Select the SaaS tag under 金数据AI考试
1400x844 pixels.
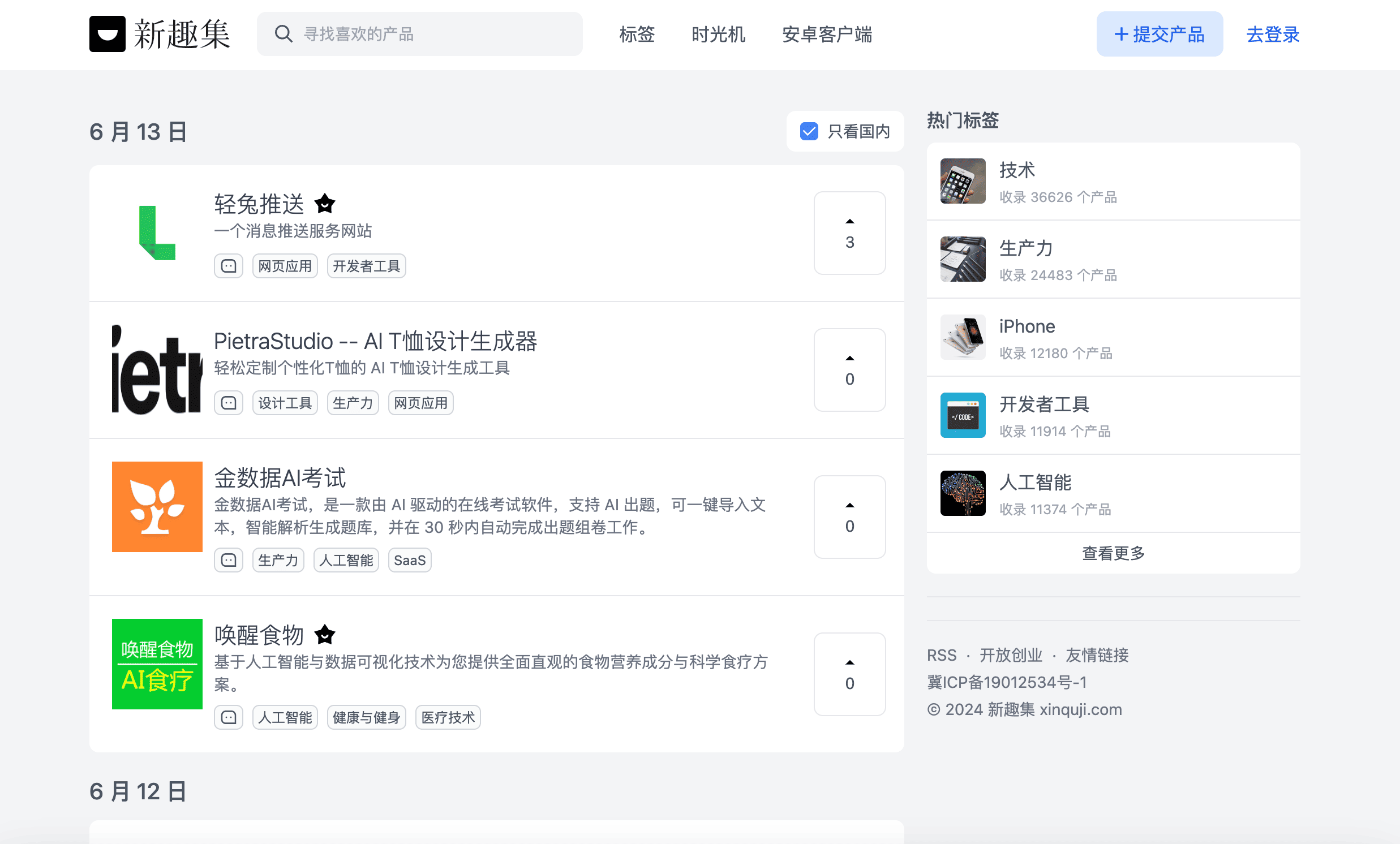tap(409, 560)
